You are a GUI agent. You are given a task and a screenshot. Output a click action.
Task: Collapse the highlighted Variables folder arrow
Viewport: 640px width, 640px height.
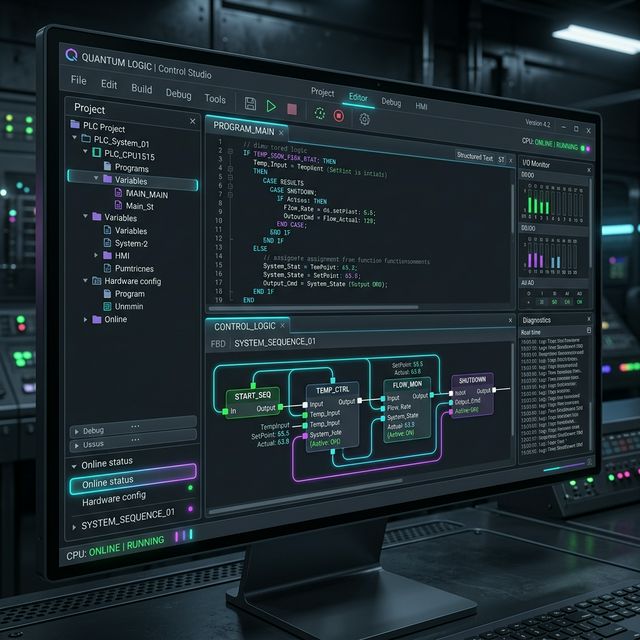pyautogui.click(x=96, y=178)
